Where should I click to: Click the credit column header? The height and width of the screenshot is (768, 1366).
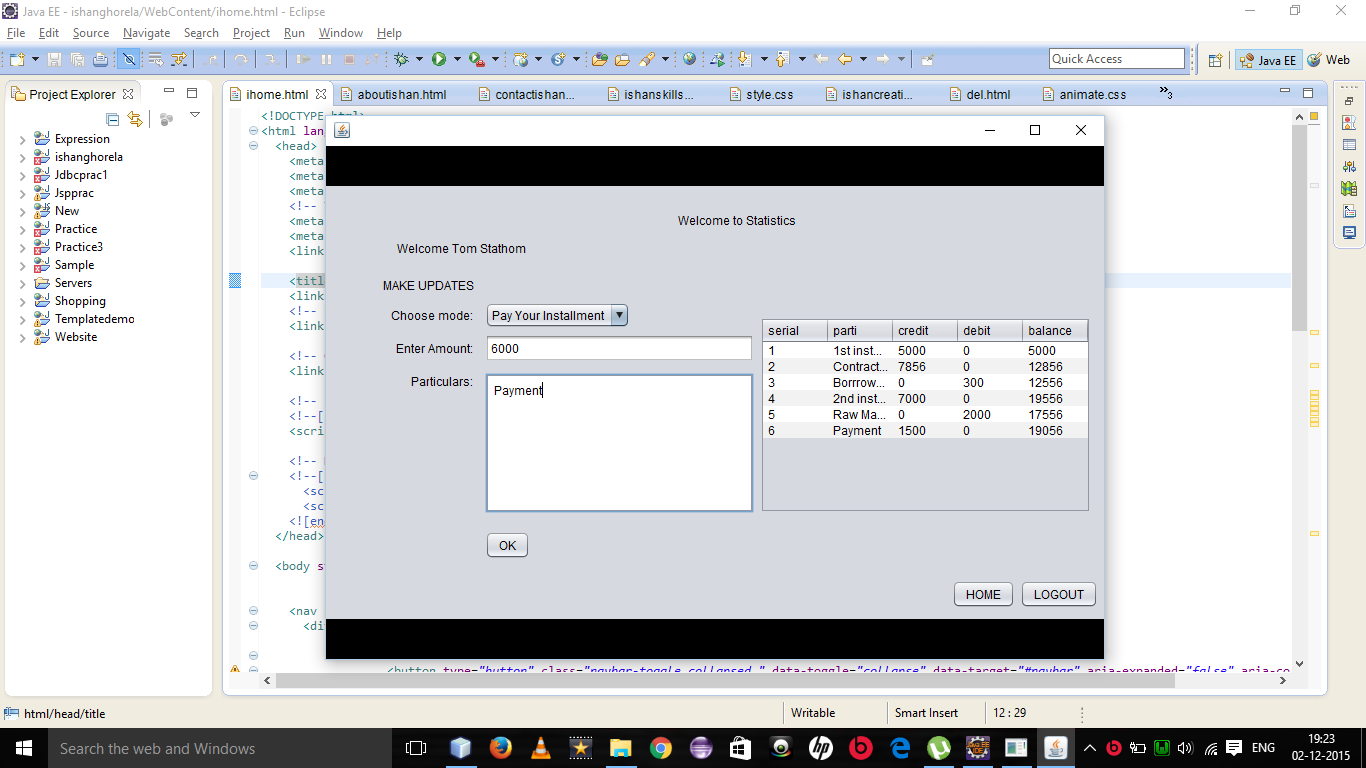[924, 331]
